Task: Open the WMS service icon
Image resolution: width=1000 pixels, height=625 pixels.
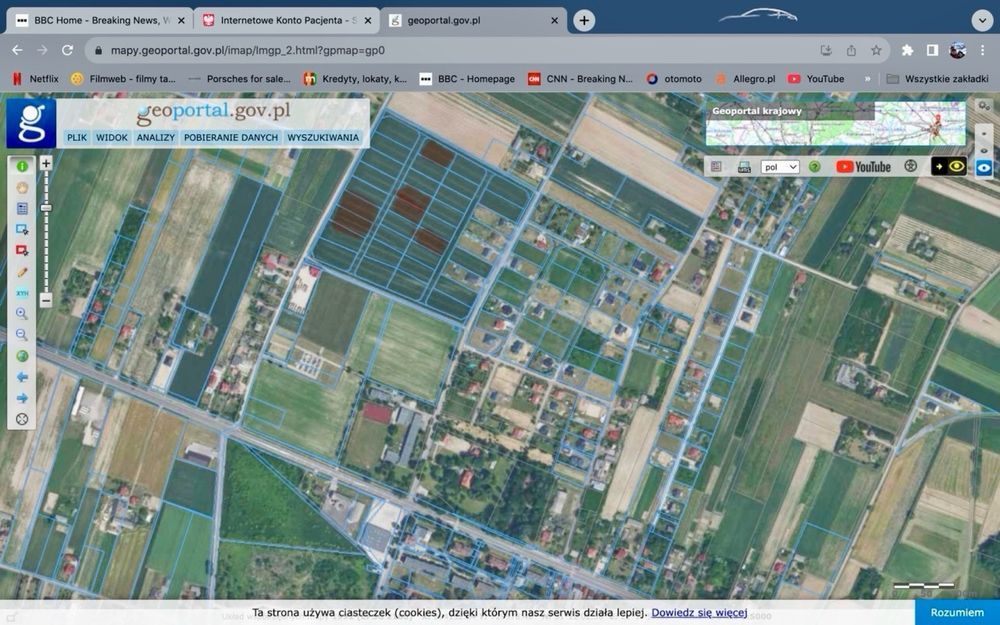Action: 744,167
